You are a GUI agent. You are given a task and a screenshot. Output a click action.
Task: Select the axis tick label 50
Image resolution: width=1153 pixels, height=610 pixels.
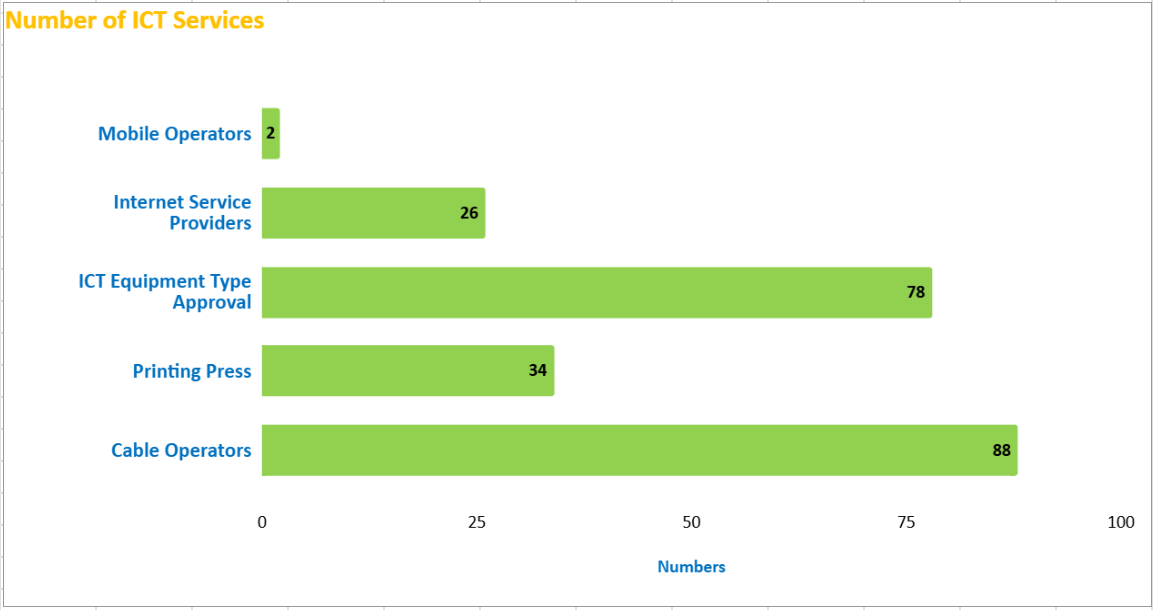[691, 522]
